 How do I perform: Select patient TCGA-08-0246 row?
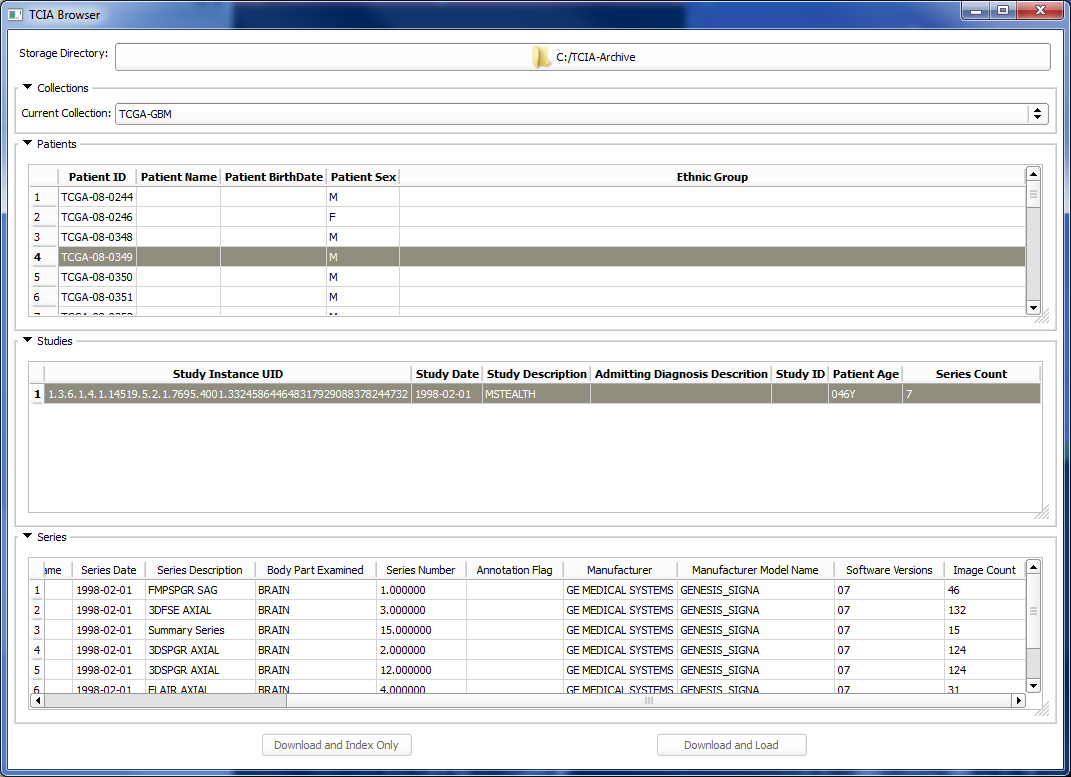[97, 217]
